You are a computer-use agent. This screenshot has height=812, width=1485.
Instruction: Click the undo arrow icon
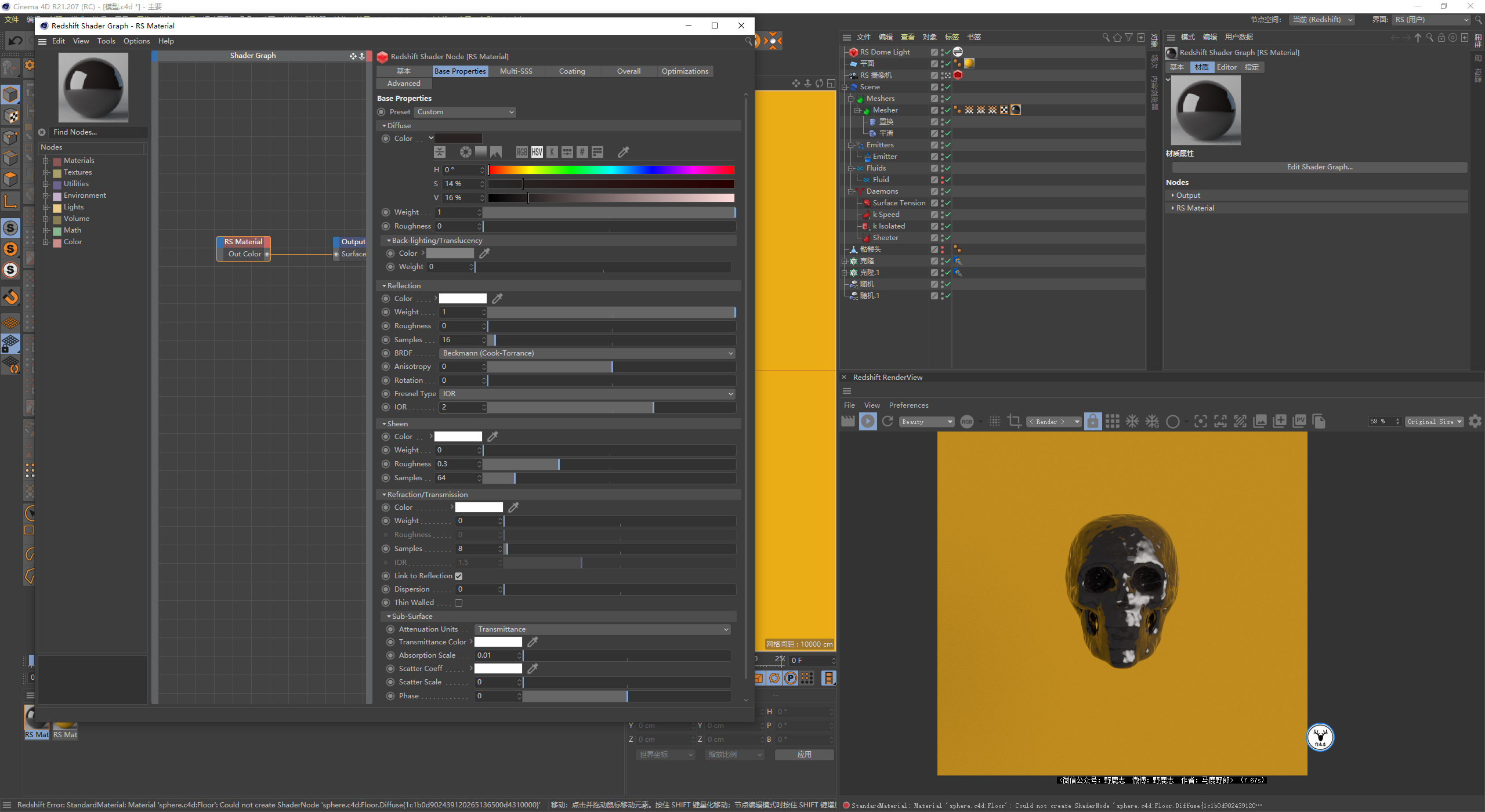coord(16,41)
